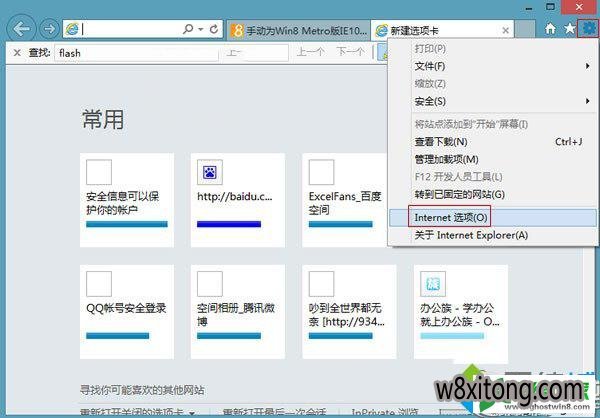The width and height of the screenshot is (600, 418).
Task: Click the browser Forward arrow button
Action: point(49,29)
